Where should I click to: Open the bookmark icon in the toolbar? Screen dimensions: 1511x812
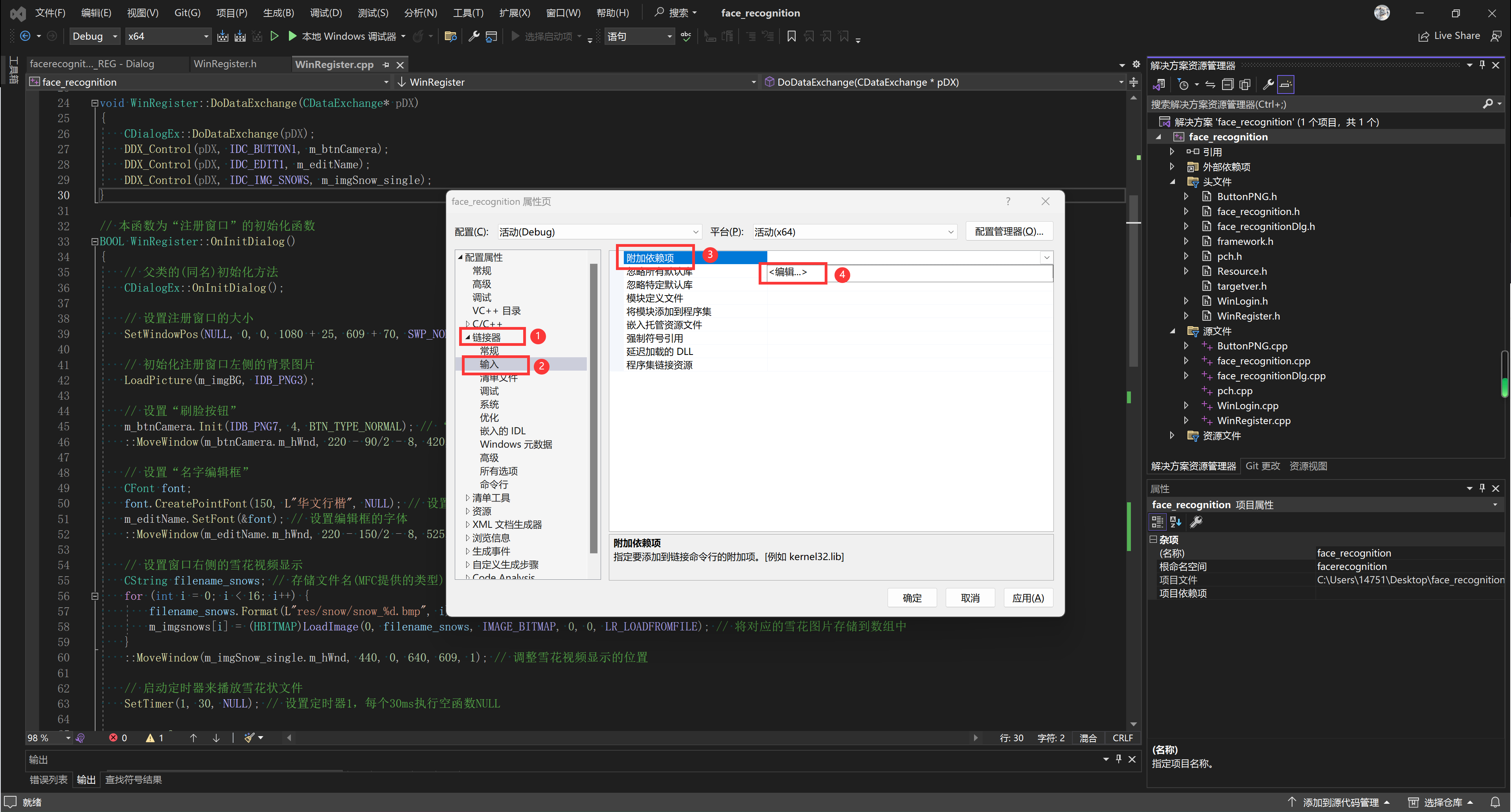pyautogui.click(x=791, y=36)
